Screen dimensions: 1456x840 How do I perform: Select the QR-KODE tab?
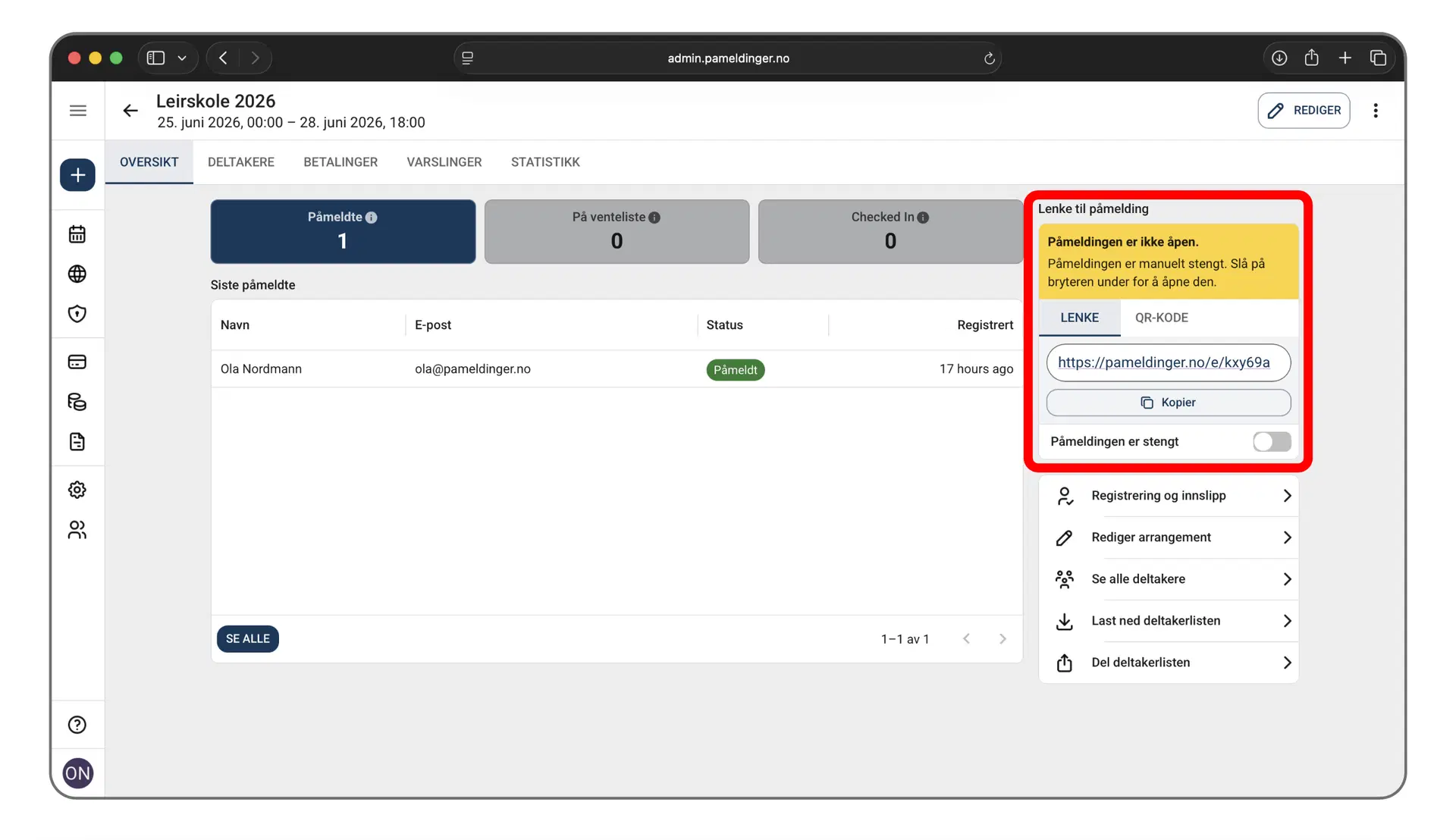click(x=1161, y=318)
